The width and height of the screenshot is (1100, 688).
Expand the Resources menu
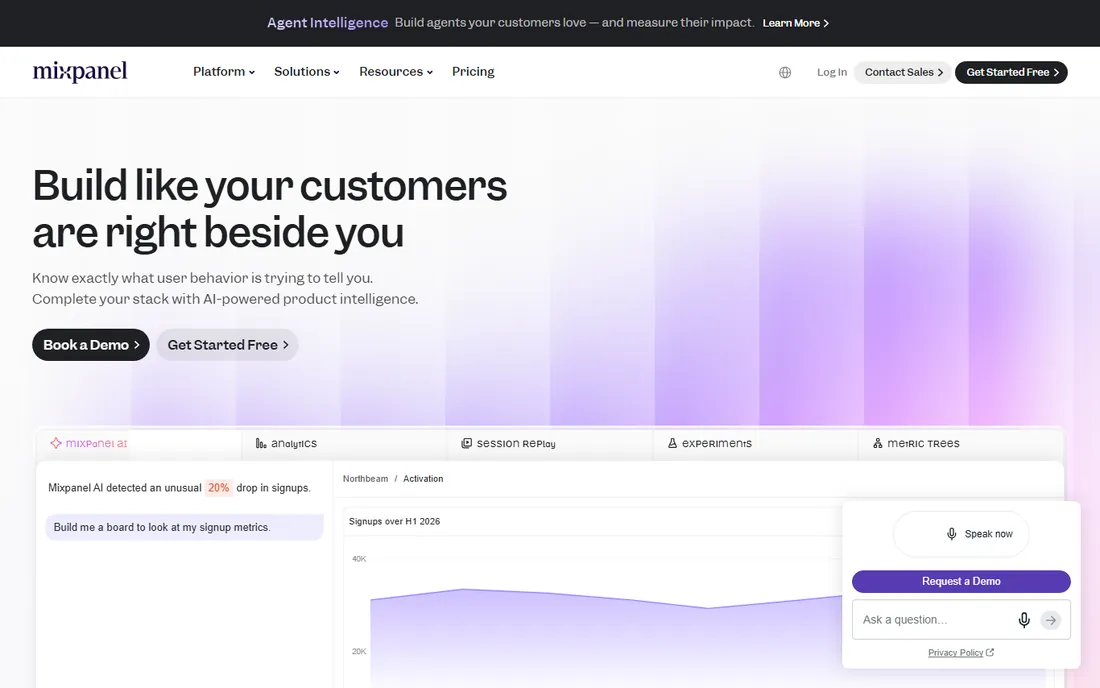pos(396,72)
